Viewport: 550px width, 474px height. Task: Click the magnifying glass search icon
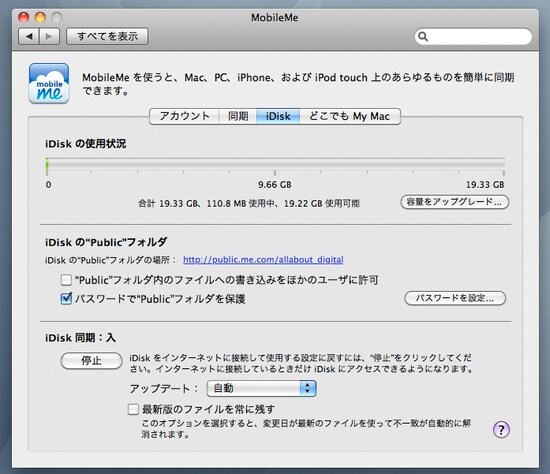pos(423,36)
